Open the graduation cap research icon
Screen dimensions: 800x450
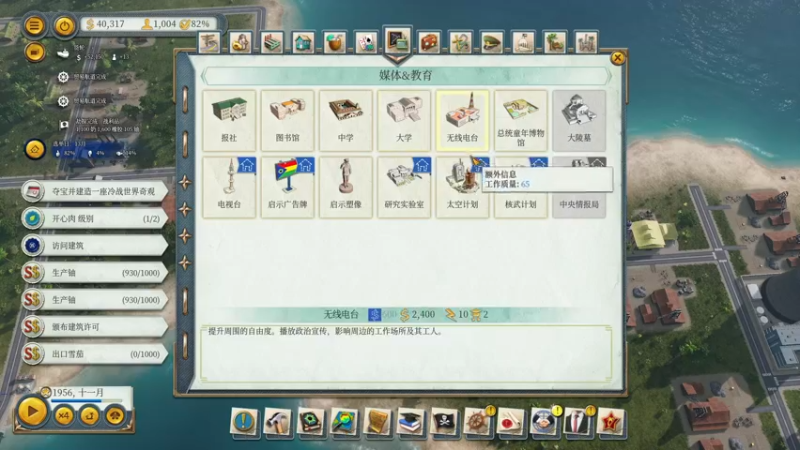(410, 422)
